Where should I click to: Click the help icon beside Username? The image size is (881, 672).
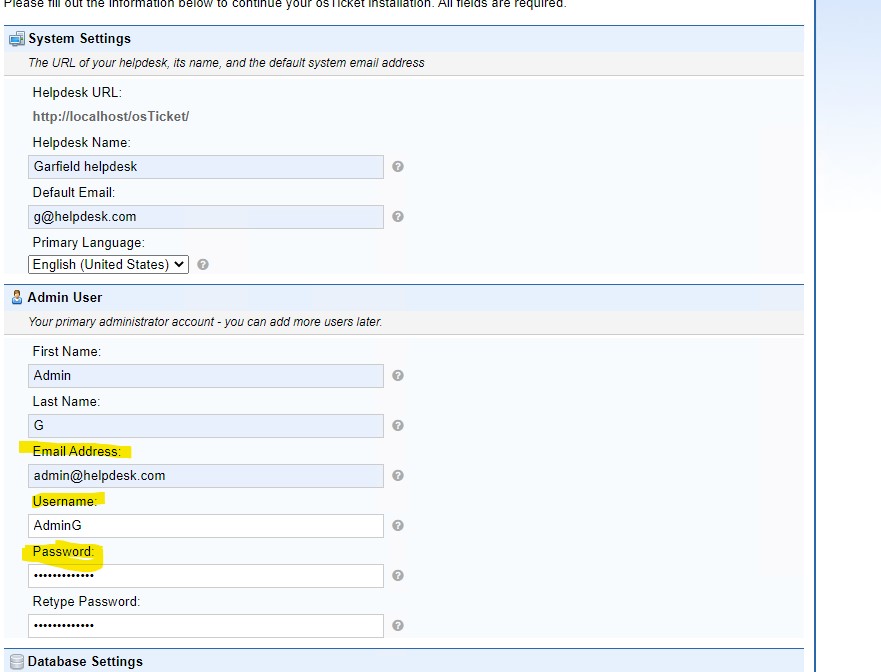tap(397, 525)
